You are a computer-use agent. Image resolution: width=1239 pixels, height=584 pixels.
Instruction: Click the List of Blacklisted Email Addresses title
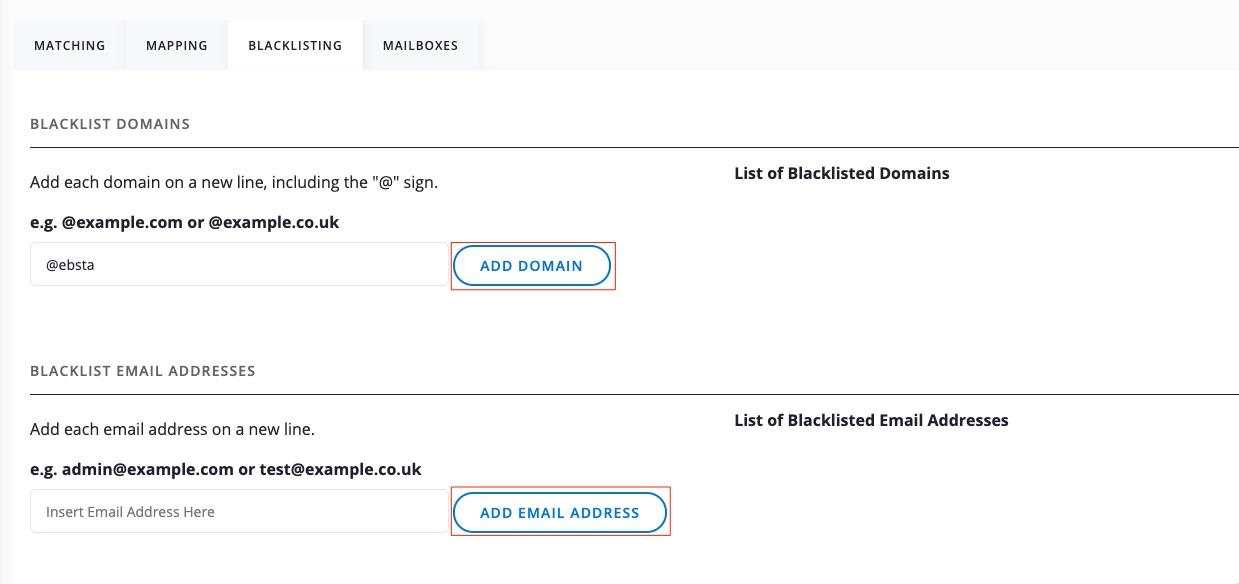871,421
